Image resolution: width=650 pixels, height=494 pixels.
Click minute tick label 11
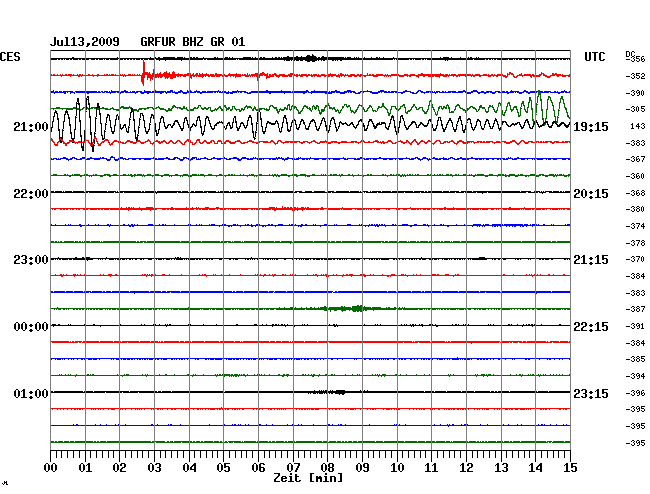[432, 468]
